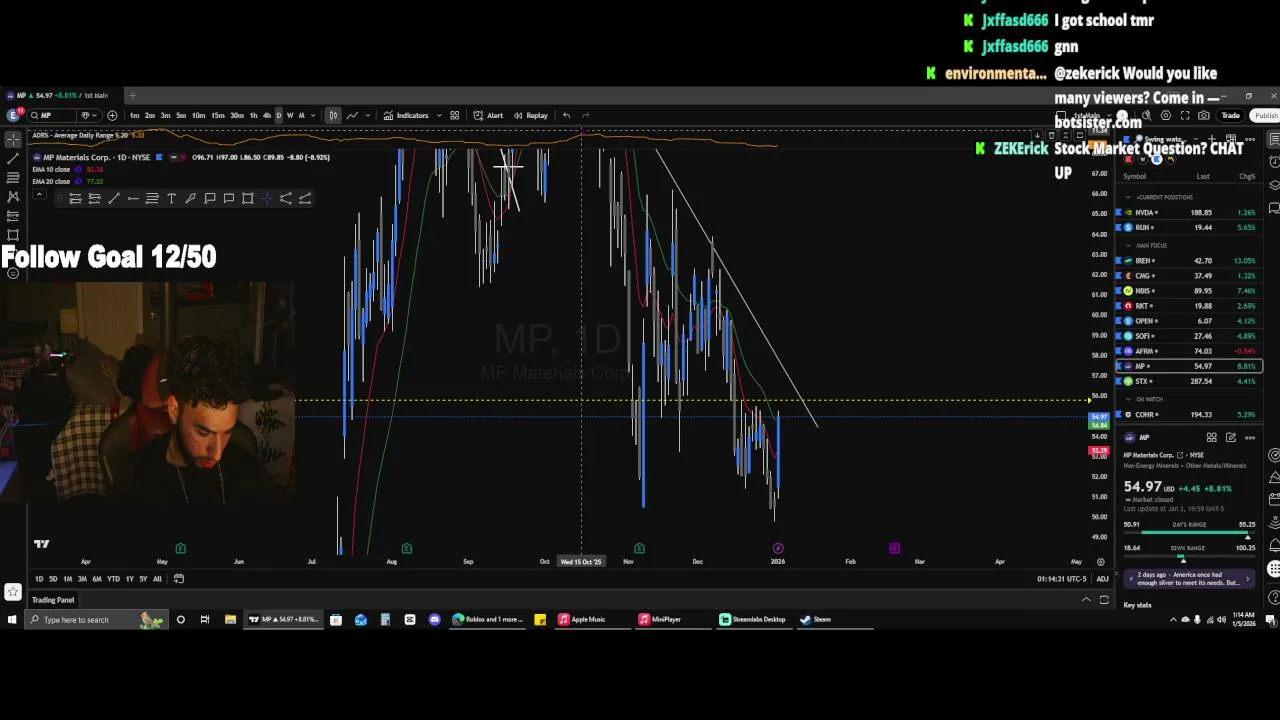Open Streamlabs Desktop from the taskbar
This screenshot has width=1280, height=720.
(752, 620)
